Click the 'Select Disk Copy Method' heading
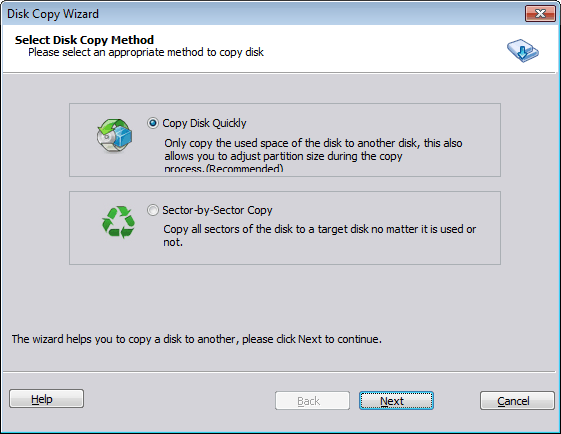The width and height of the screenshot is (561, 434). (x=84, y=40)
